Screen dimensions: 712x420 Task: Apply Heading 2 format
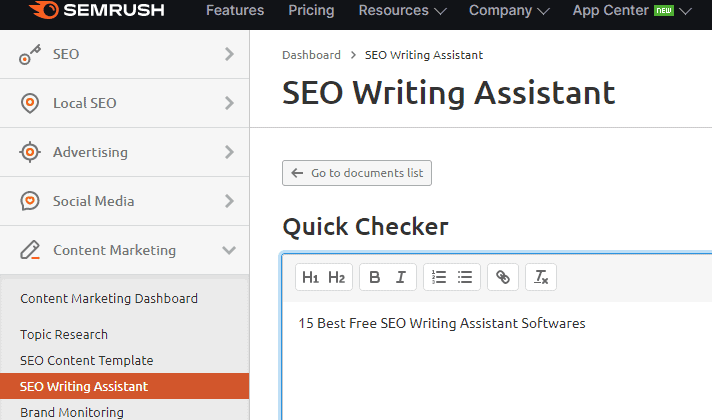[336, 277]
